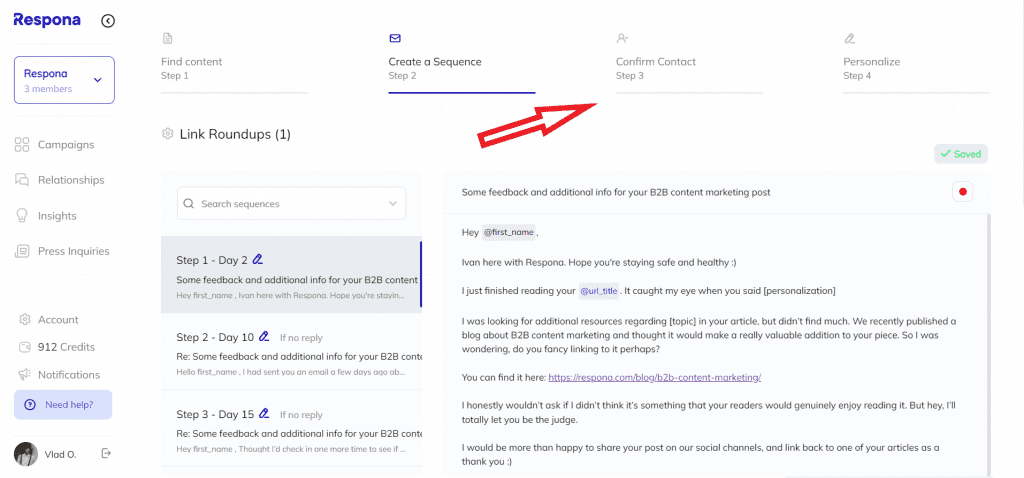
Task: Click the @first_name variable tag
Action: coord(509,232)
